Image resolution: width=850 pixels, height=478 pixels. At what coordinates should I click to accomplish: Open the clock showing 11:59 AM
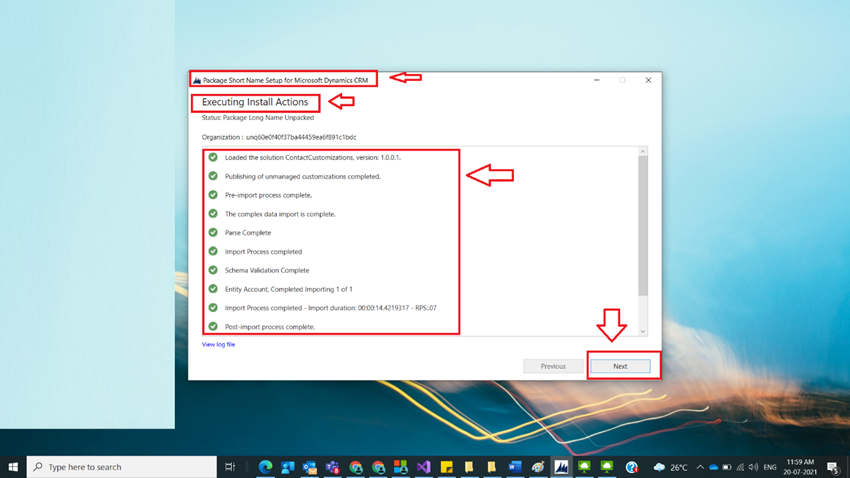coord(800,467)
